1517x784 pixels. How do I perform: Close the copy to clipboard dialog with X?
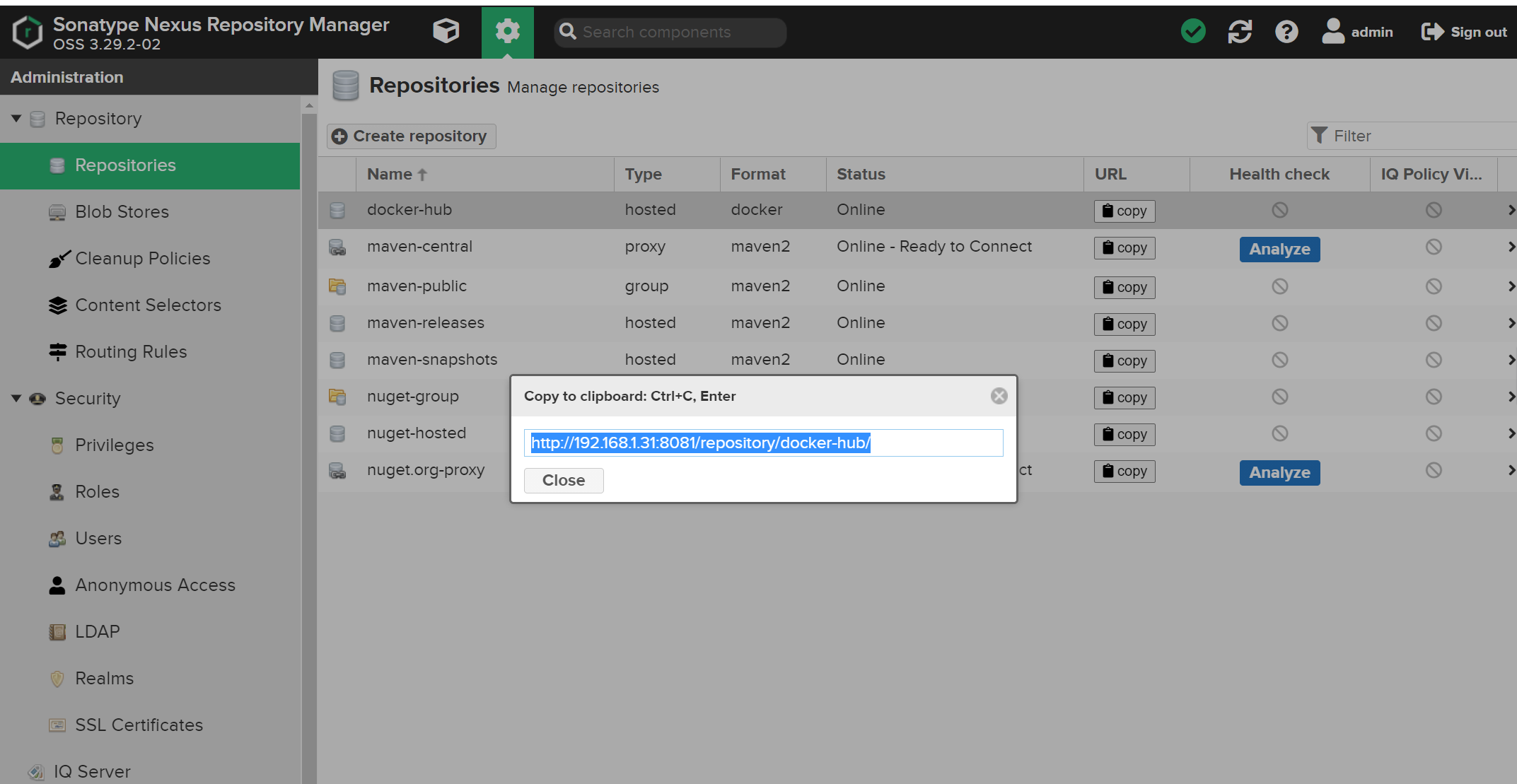999,396
